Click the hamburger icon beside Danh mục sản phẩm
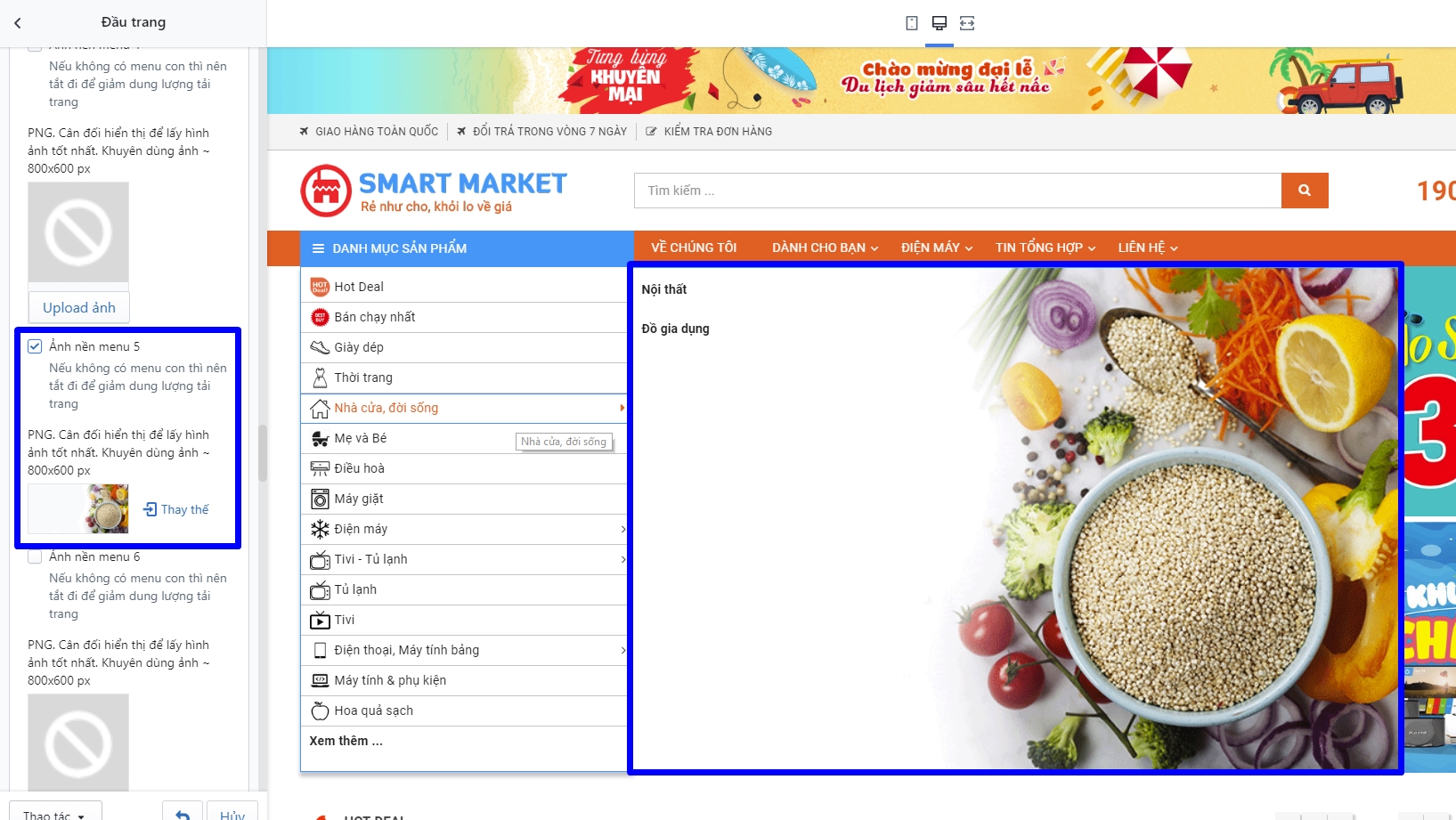Viewport: 1456px width, 820px height. pos(318,248)
